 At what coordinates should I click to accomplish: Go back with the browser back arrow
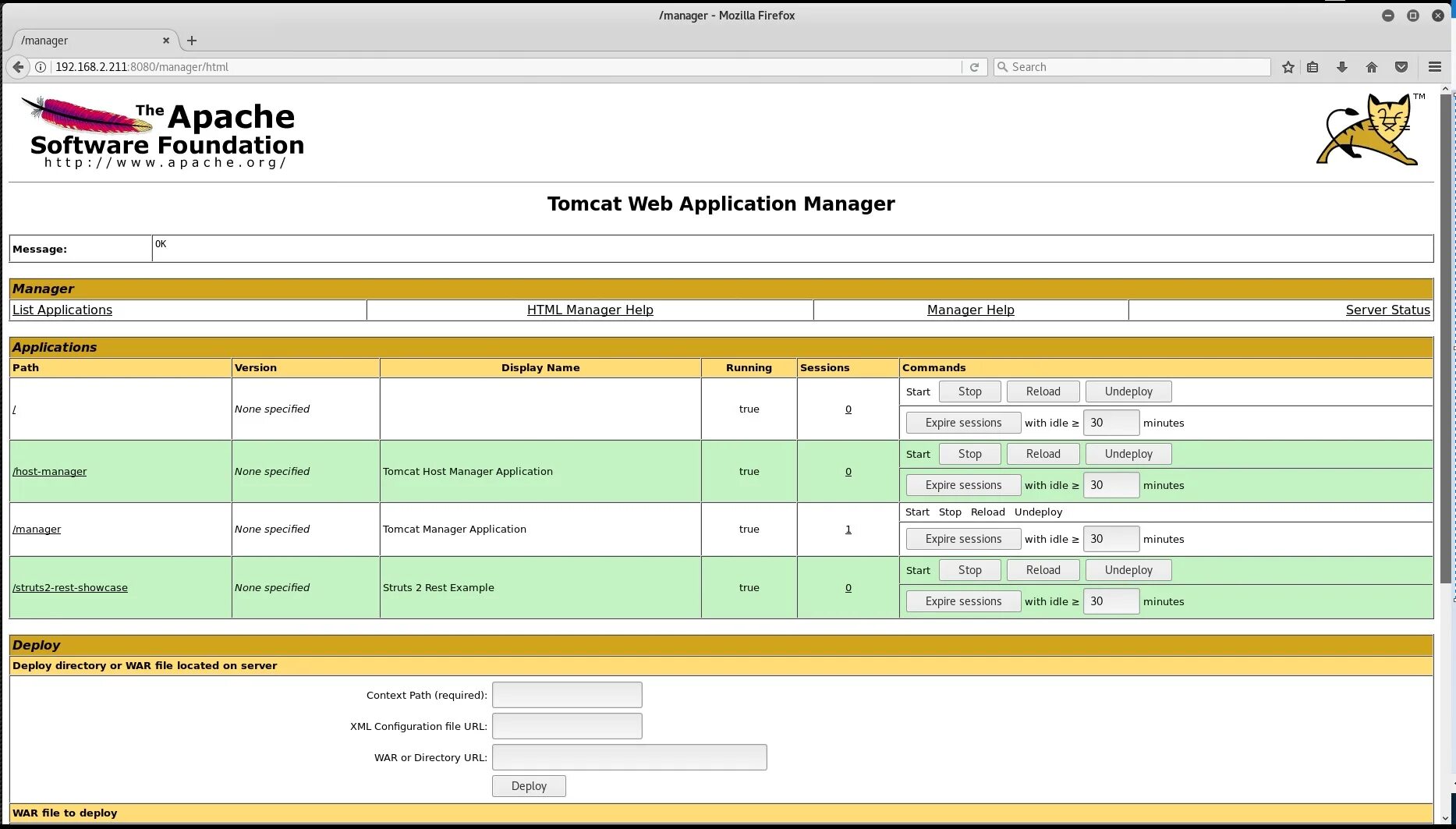(18, 67)
